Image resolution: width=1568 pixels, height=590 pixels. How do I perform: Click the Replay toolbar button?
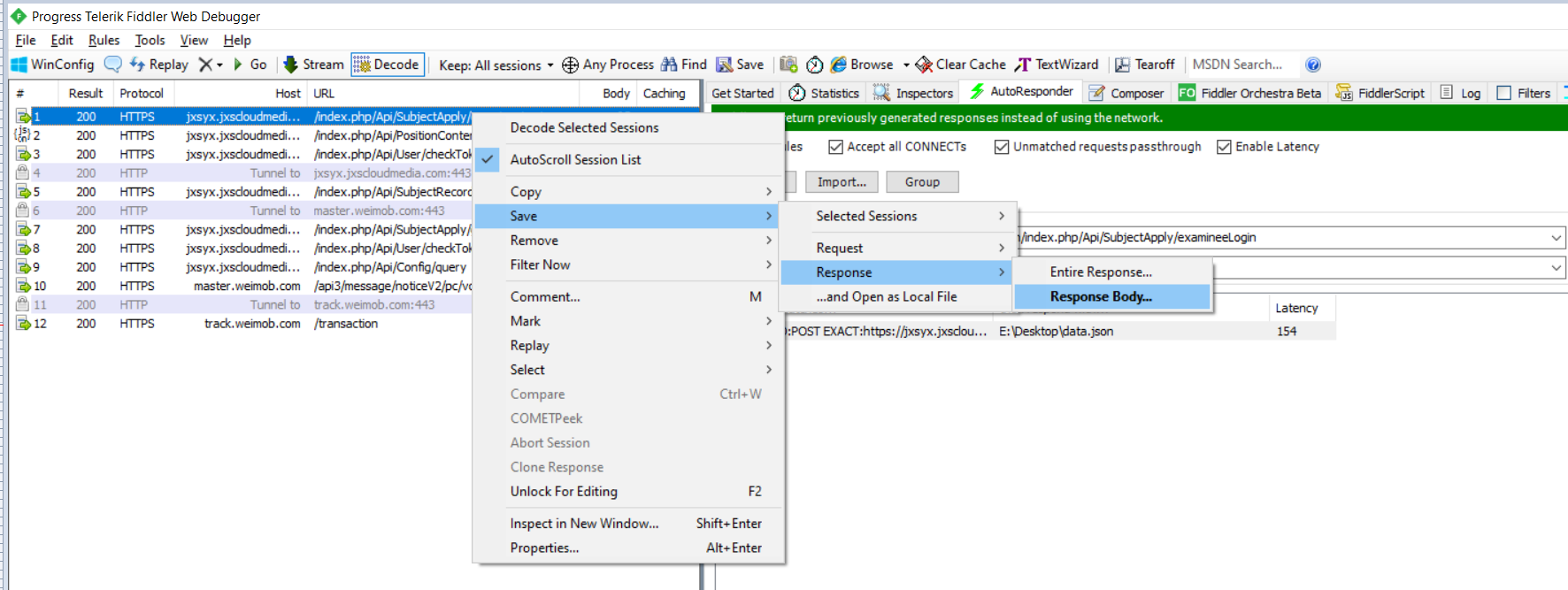coord(158,65)
